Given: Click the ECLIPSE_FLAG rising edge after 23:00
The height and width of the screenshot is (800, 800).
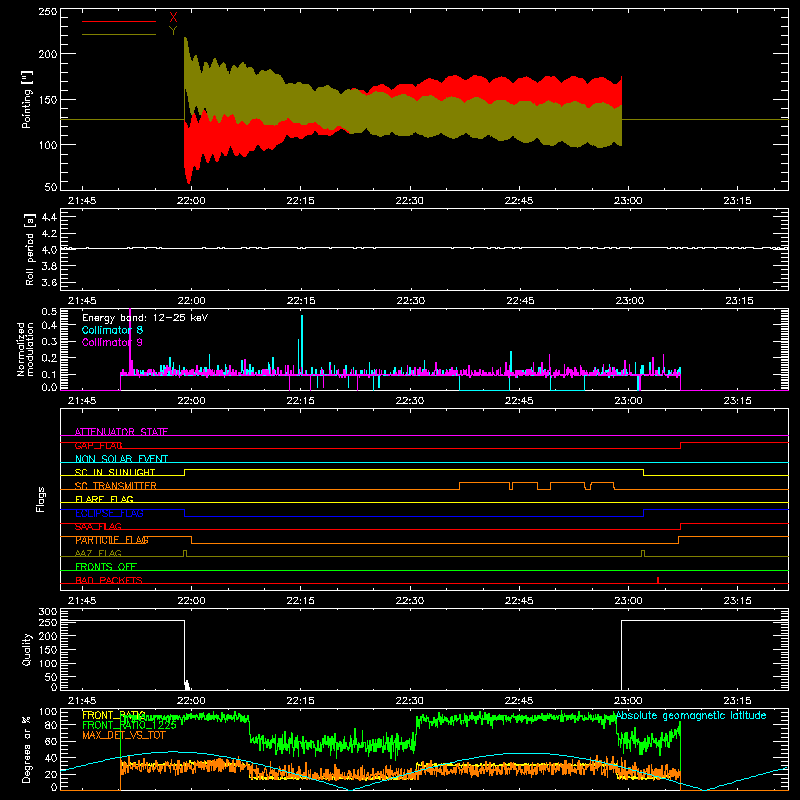Looking at the screenshot, I should pos(643,513).
